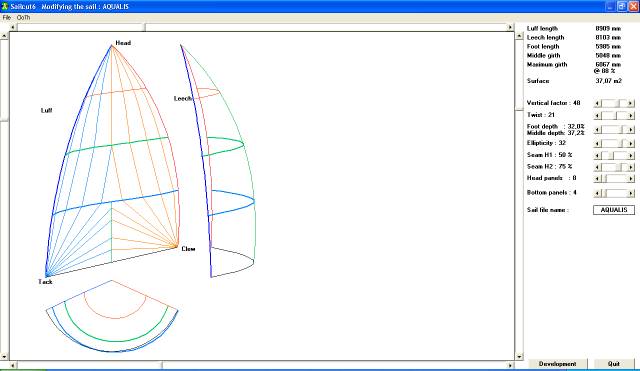Increase Head panels with right arrow

click(x=631, y=179)
